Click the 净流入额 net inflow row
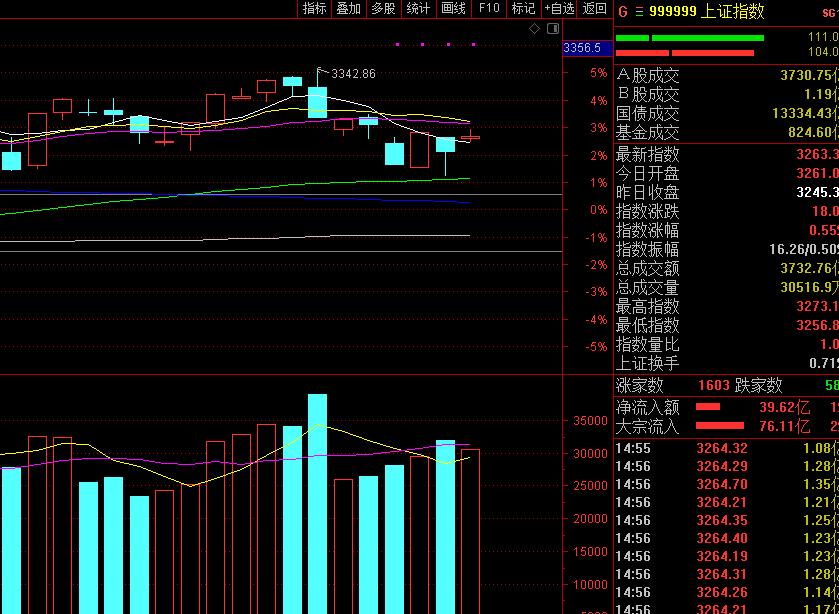 click(647, 407)
